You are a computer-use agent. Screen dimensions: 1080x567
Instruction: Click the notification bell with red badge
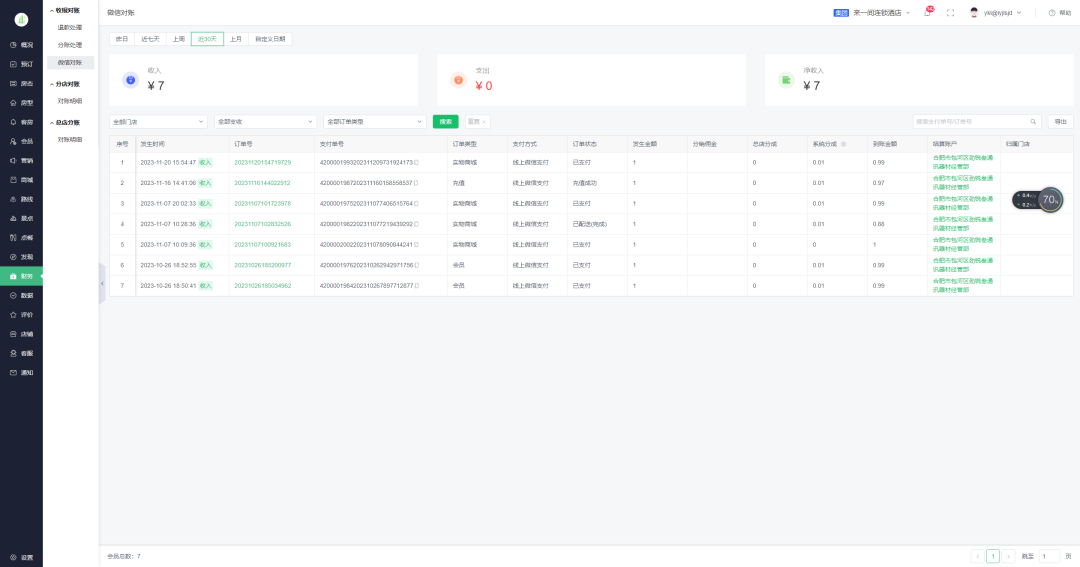point(927,12)
